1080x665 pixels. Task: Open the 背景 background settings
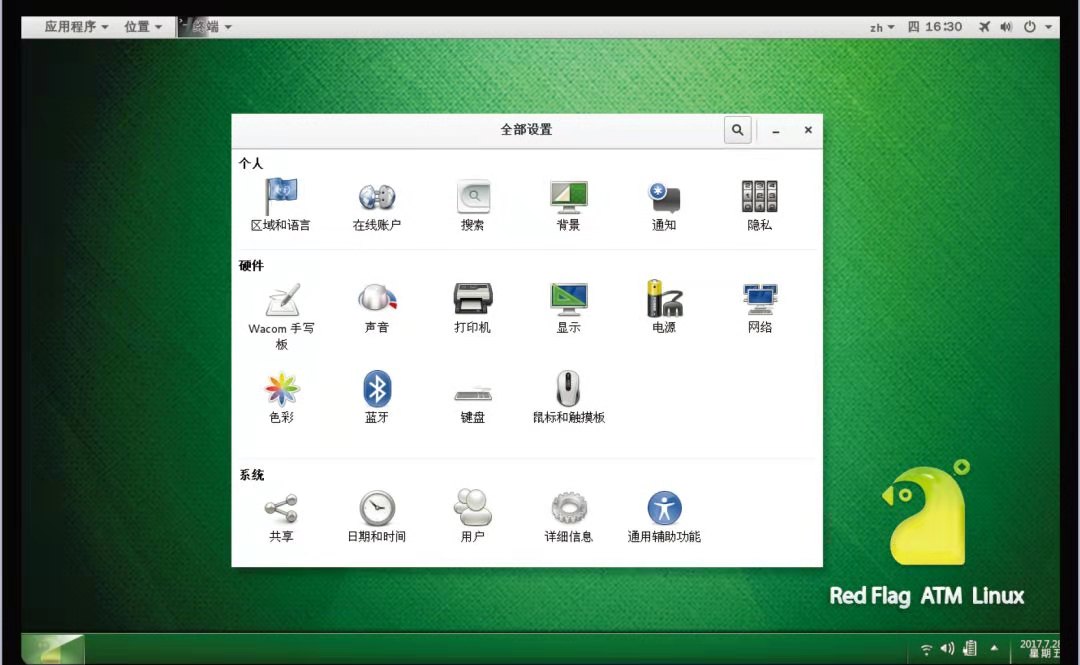[568, 205]
